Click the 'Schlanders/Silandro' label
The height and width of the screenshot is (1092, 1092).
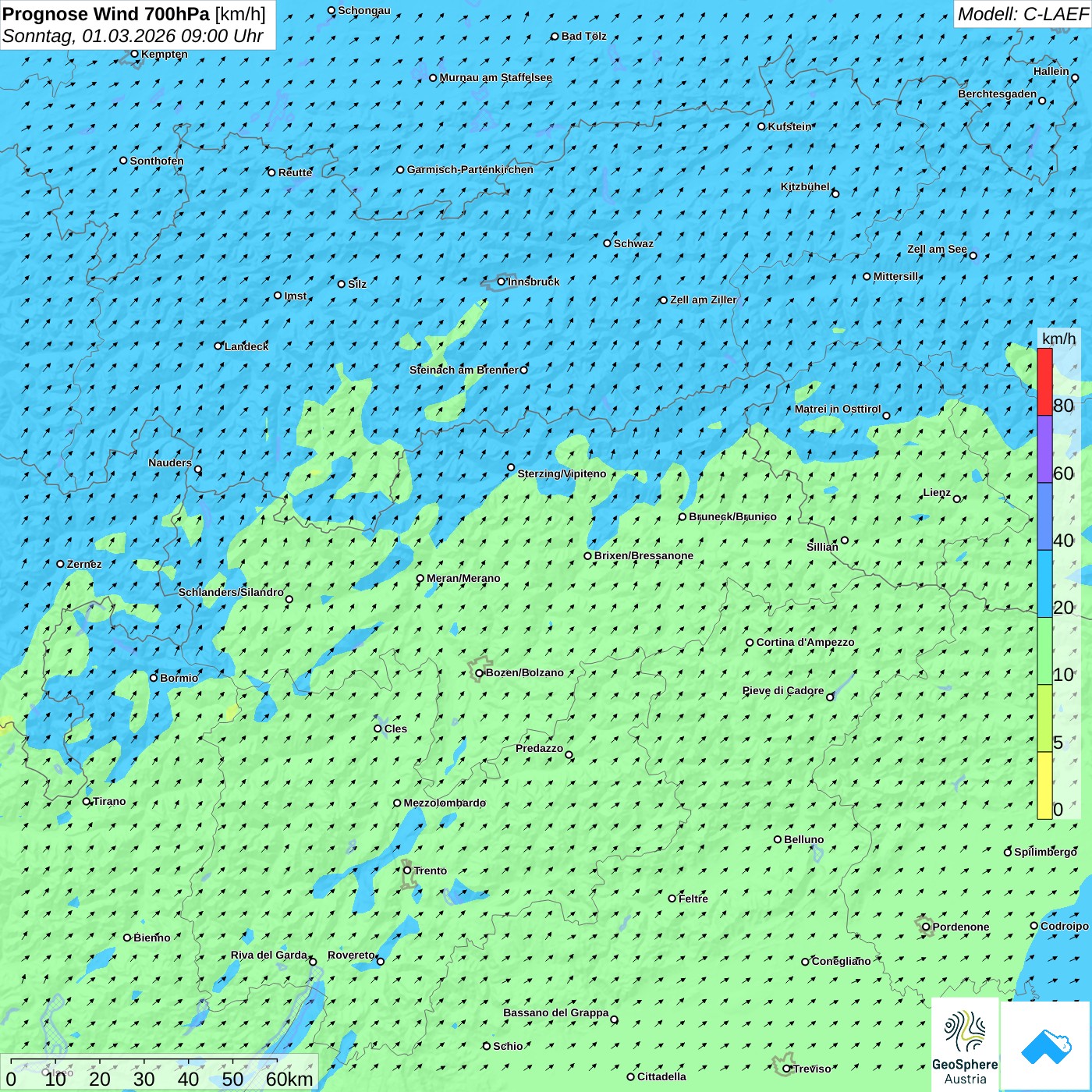231,592
